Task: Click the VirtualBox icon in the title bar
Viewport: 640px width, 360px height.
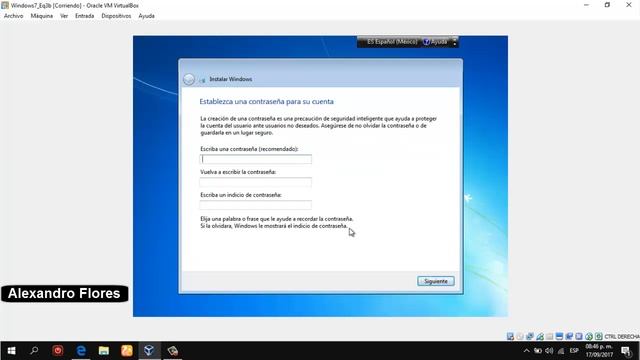Action: 5,5
